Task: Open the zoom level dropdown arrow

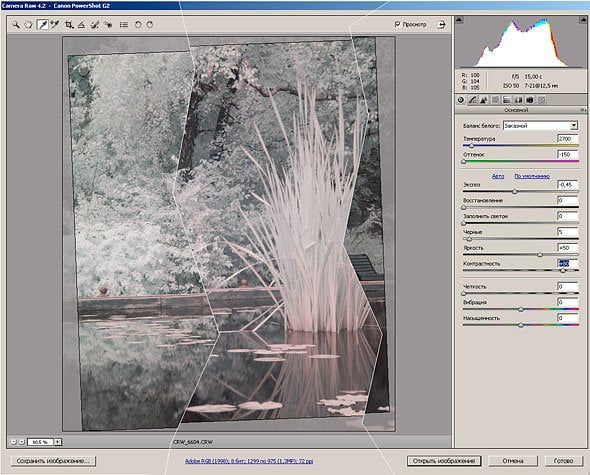Action: (x=58, y=442)
